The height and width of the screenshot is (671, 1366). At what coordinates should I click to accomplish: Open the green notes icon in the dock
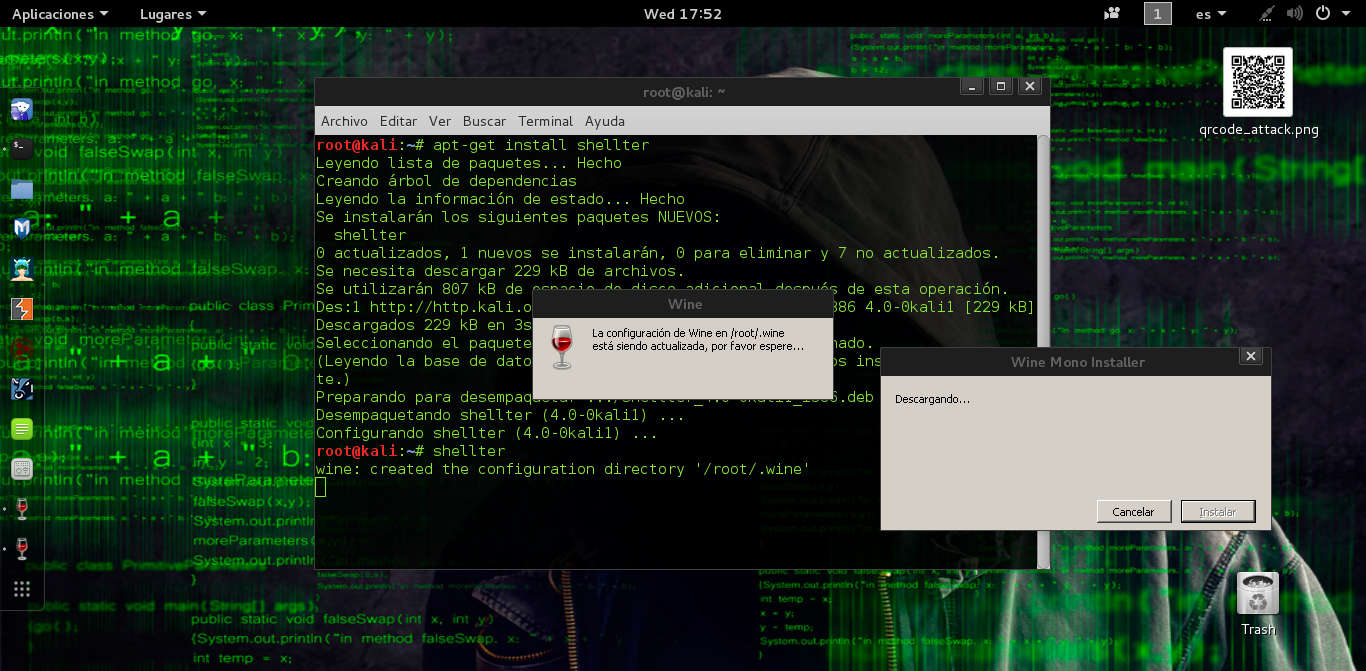pos(22,429)
